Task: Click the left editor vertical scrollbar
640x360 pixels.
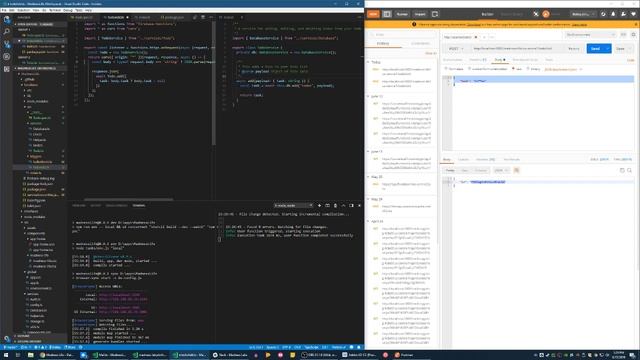Action: [x=213, y=83]
